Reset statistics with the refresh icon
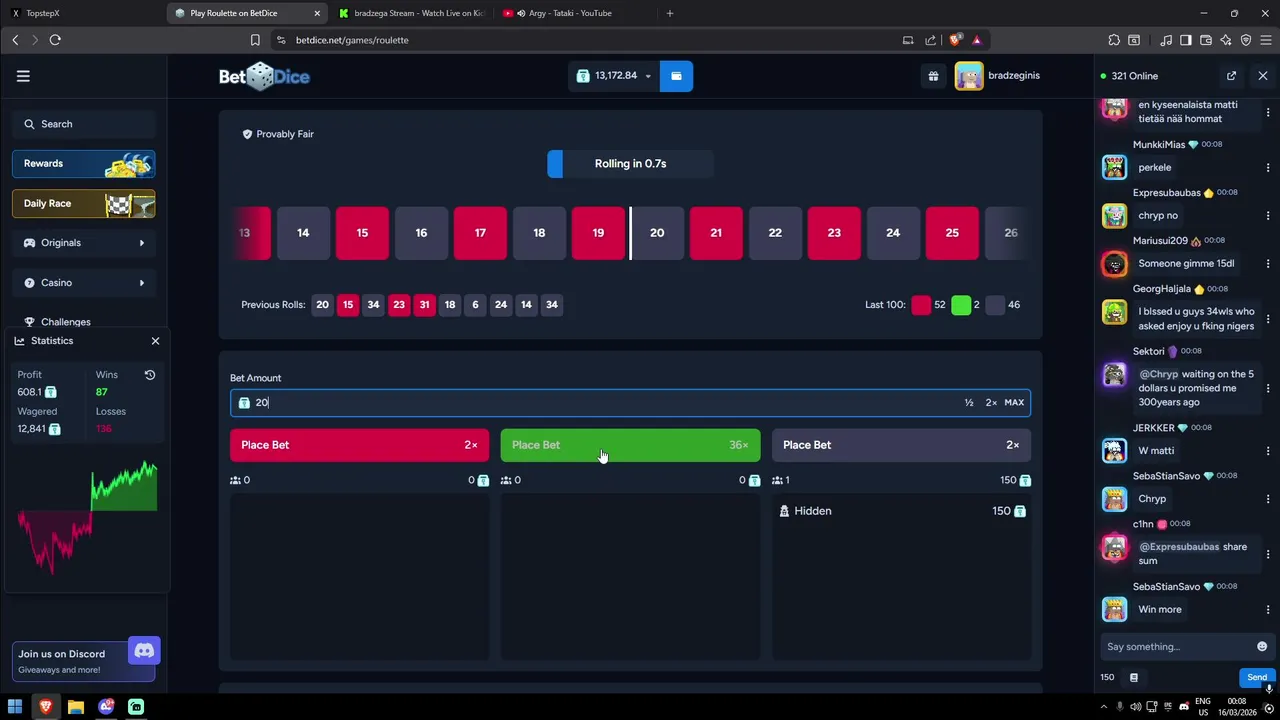The height and width of the screenshot is (720, 1280). click(149, 375)
